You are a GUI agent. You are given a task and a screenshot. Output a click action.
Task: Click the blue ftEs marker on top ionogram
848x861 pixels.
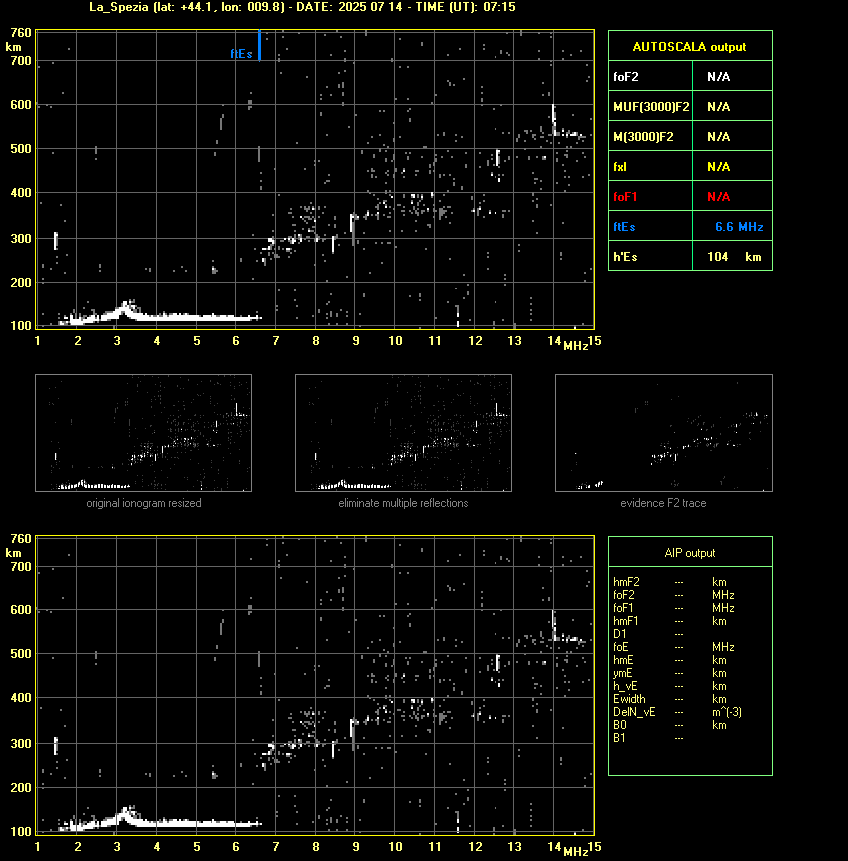pos(259,45)
